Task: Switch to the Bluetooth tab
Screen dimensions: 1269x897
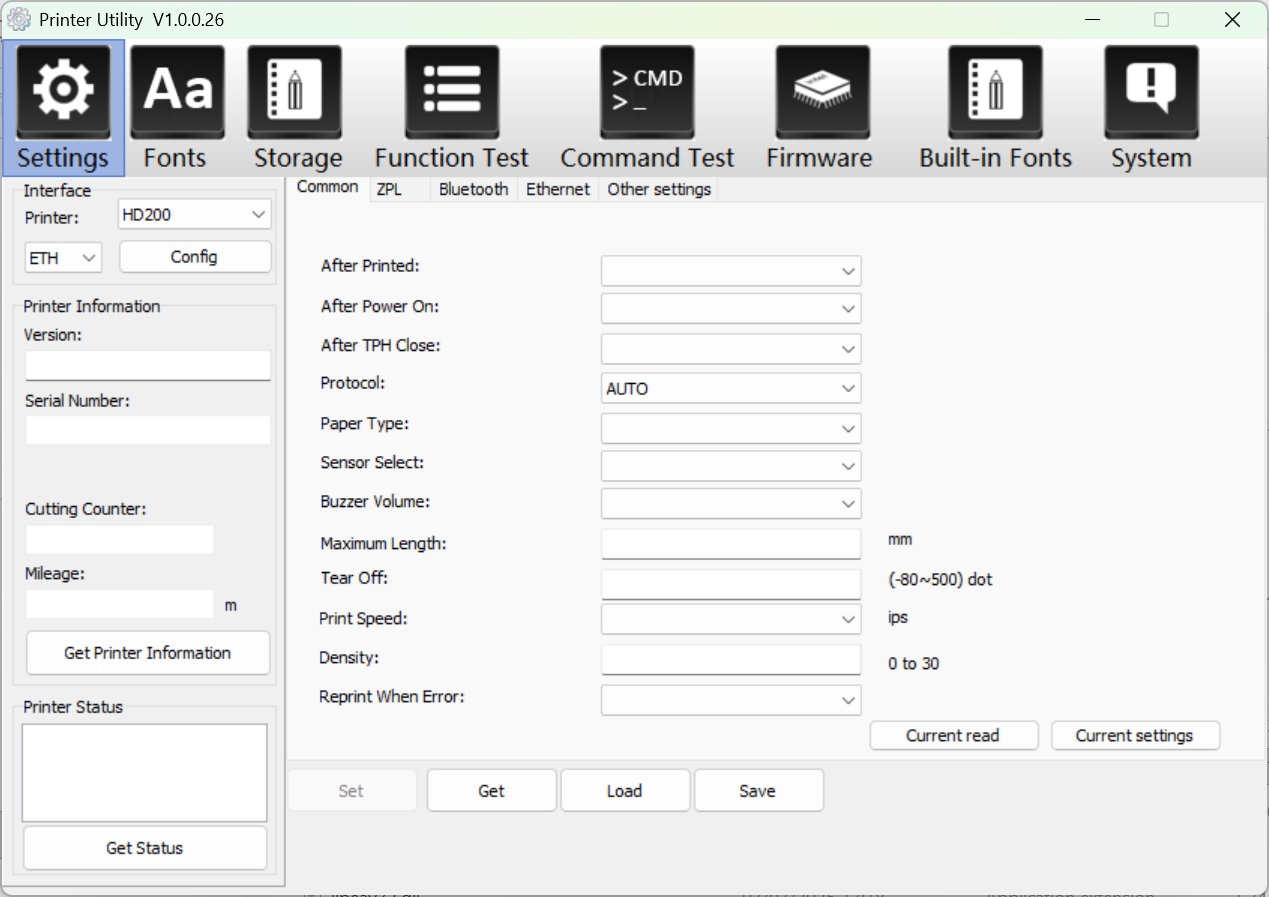Action: 473,189
